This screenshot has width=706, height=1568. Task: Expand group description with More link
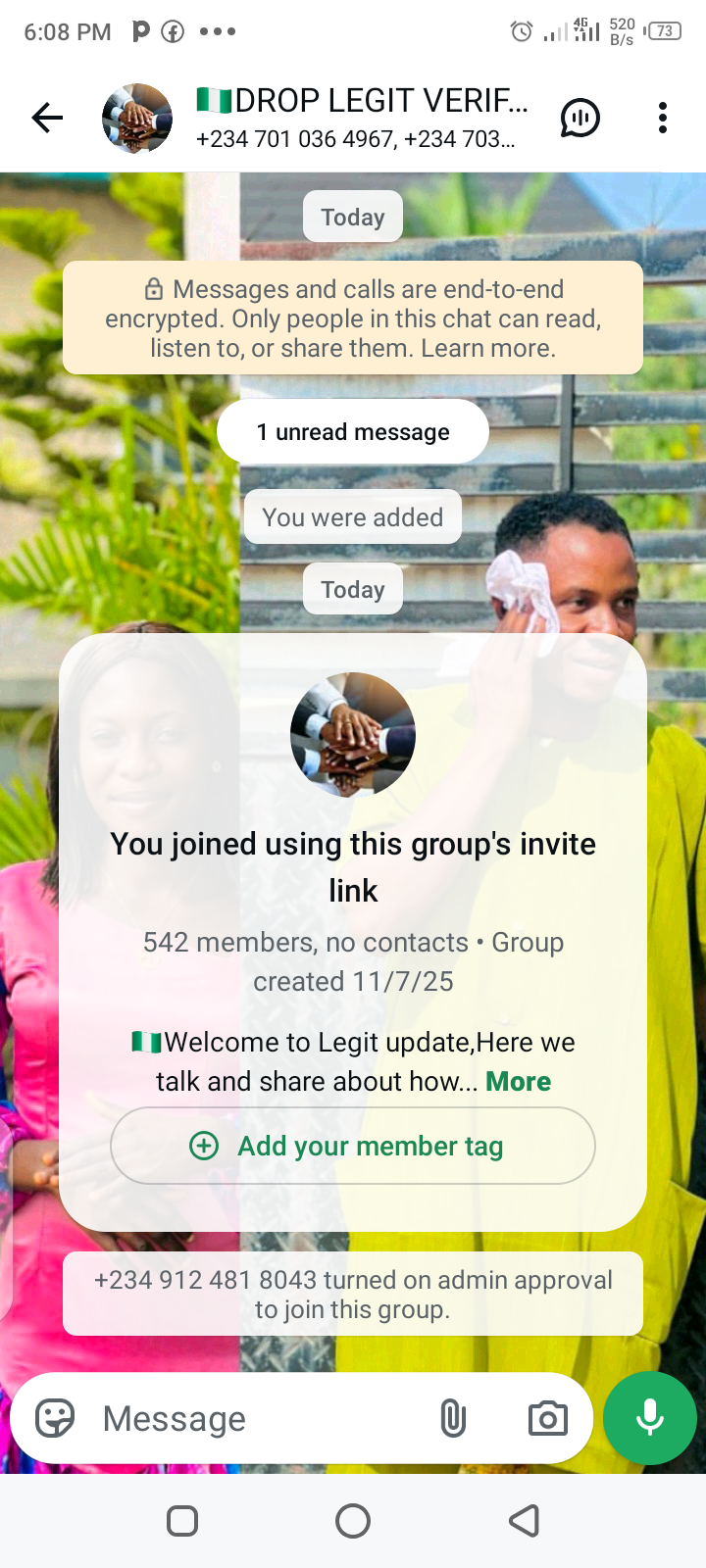coord(518,1081)
